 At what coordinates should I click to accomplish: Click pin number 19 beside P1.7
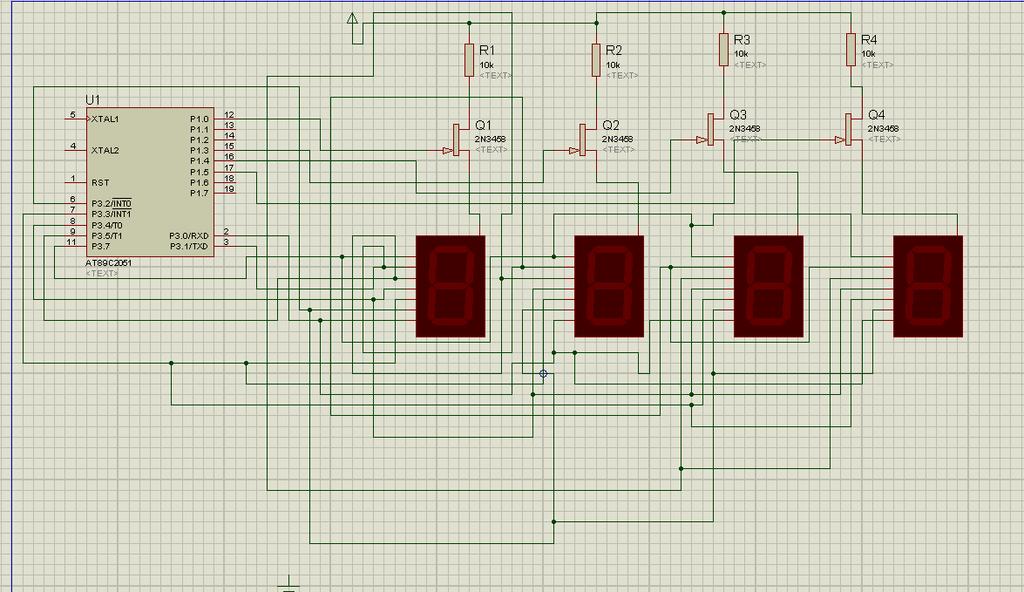229,189
